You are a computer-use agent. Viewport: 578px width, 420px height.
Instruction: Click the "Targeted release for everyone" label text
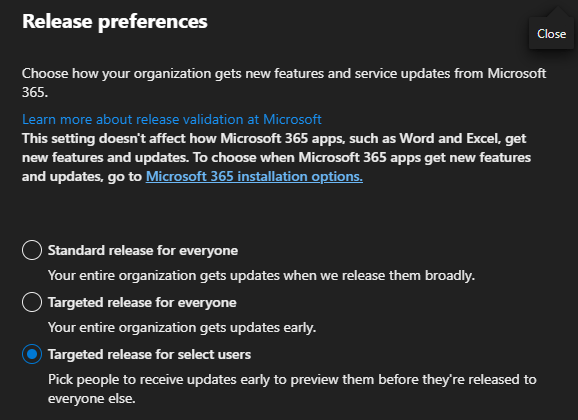tap(142, 302)
